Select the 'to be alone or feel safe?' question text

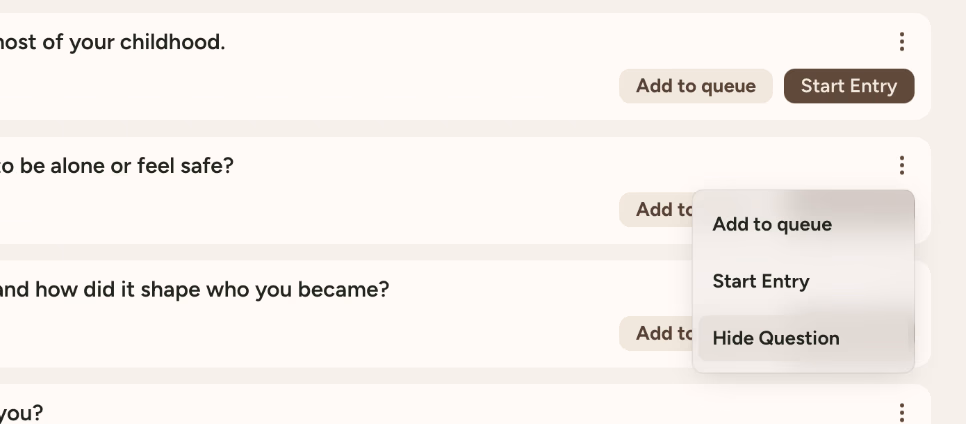[x=115, y=166]
